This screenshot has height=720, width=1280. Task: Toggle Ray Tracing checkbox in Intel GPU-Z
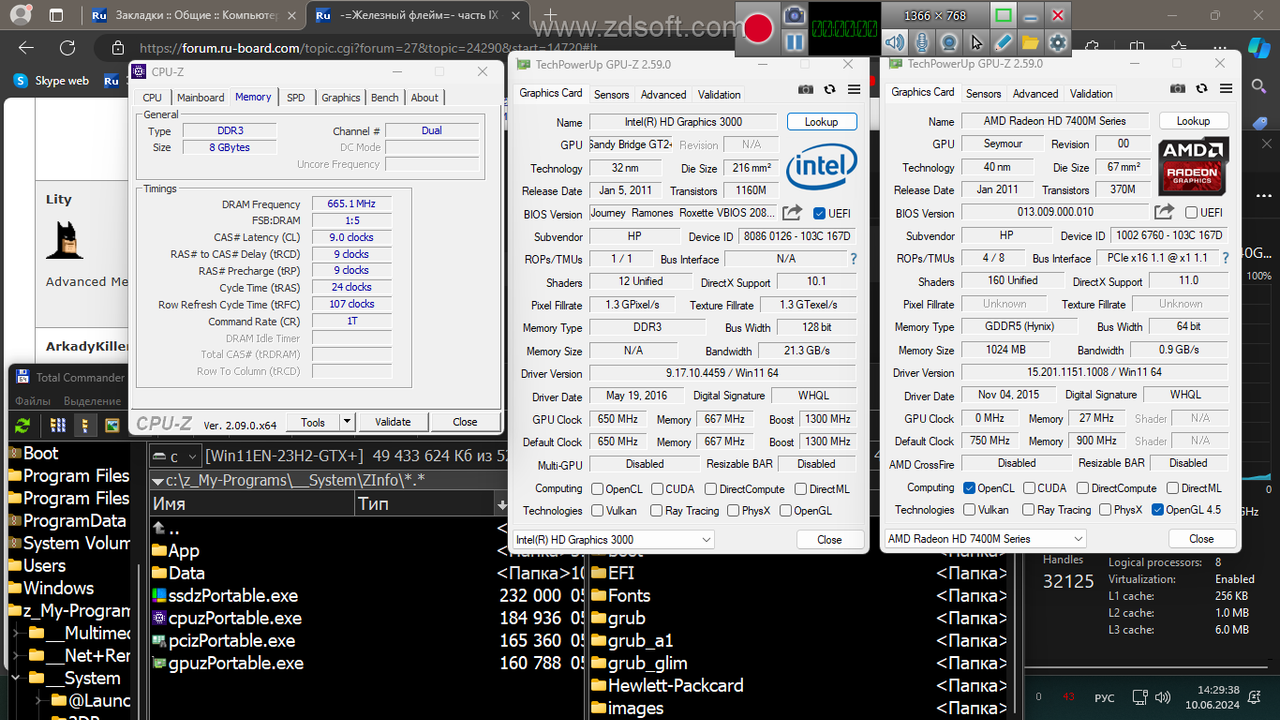point(656,511)
